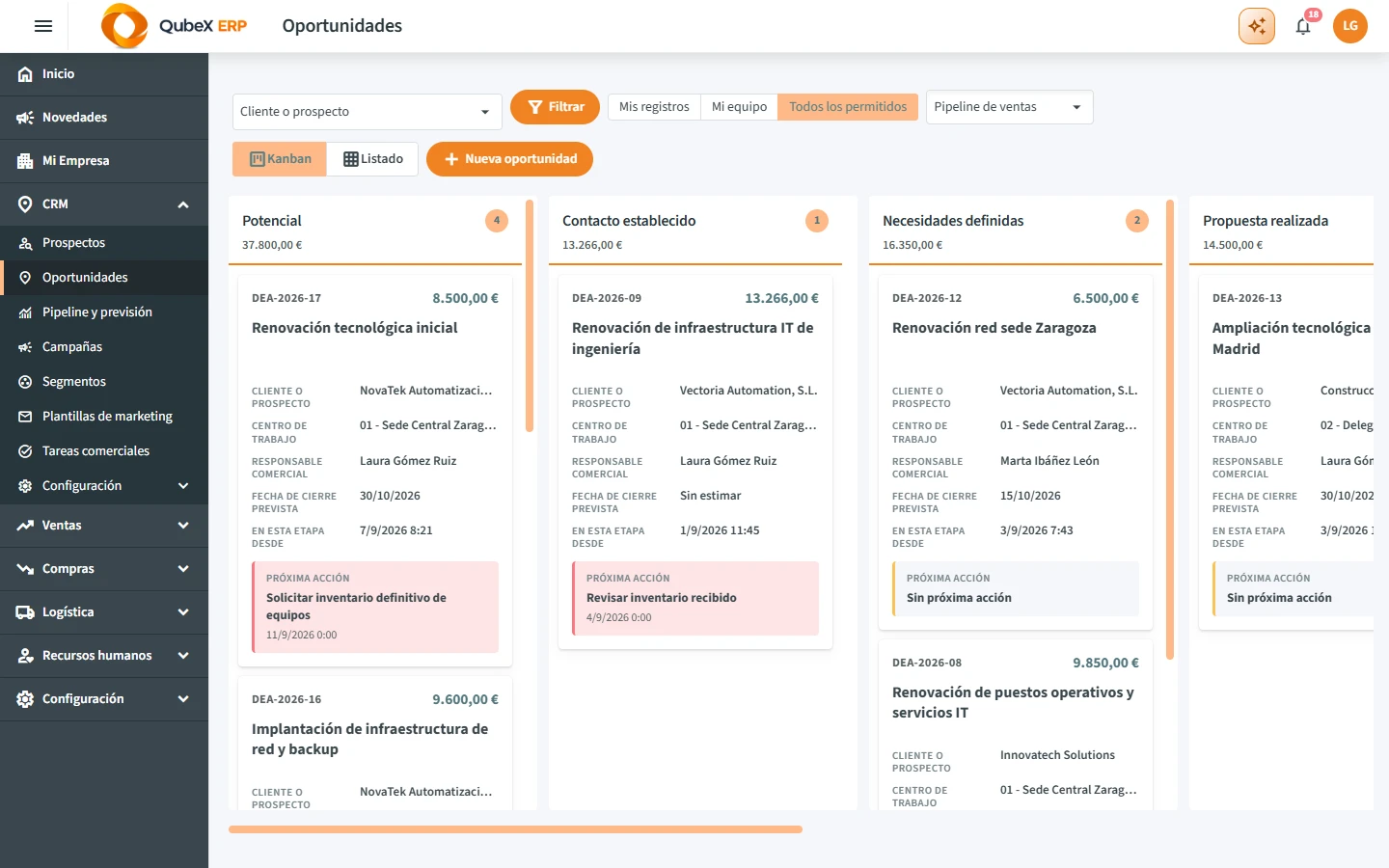Click Revisar inventario recibido action box
This screenshot has width=1389, height=868.
[695, 599]
